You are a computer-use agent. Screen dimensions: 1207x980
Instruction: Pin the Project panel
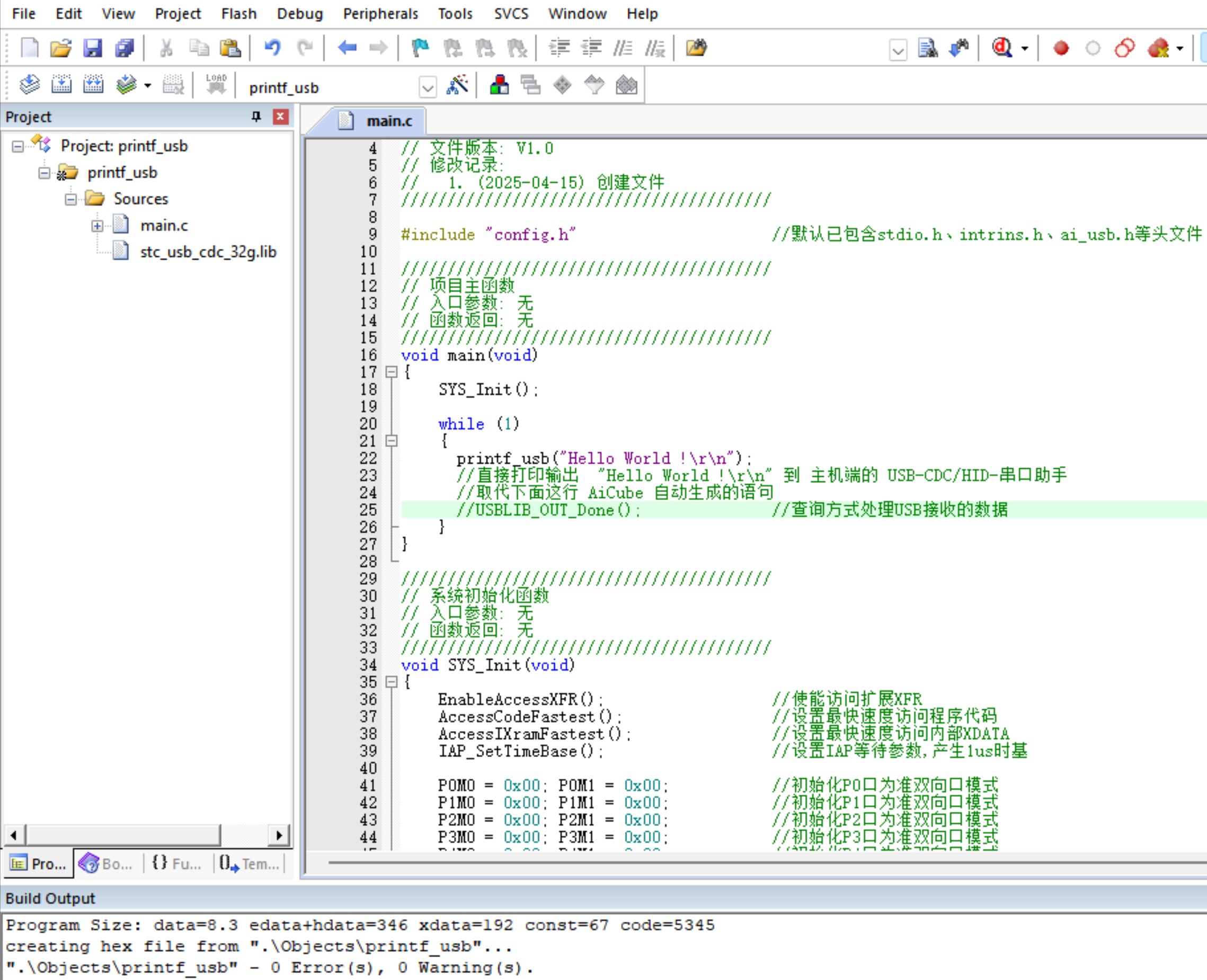pyautogui.click(x=256, y=117)
